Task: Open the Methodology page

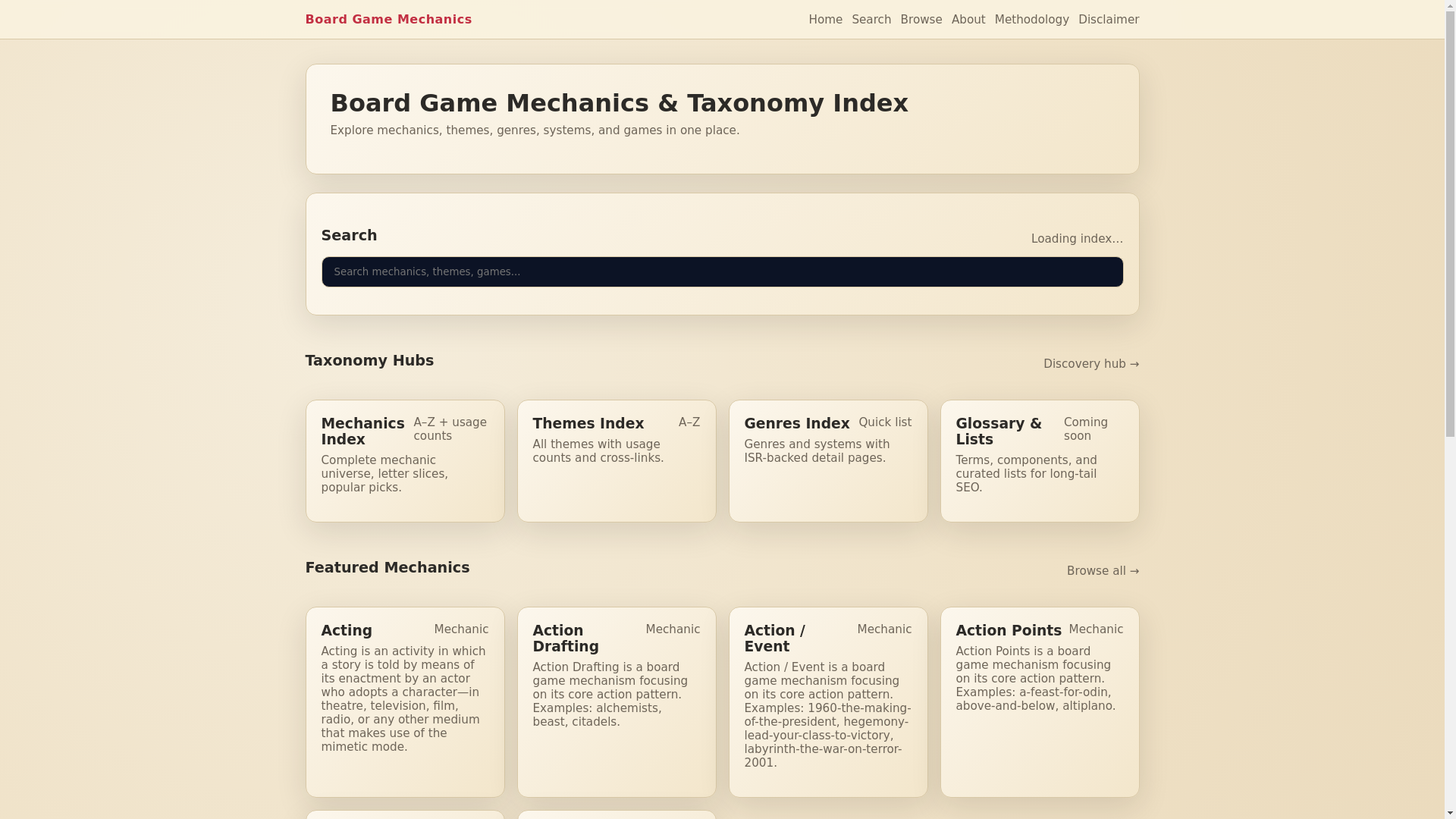Action: 1031,20
